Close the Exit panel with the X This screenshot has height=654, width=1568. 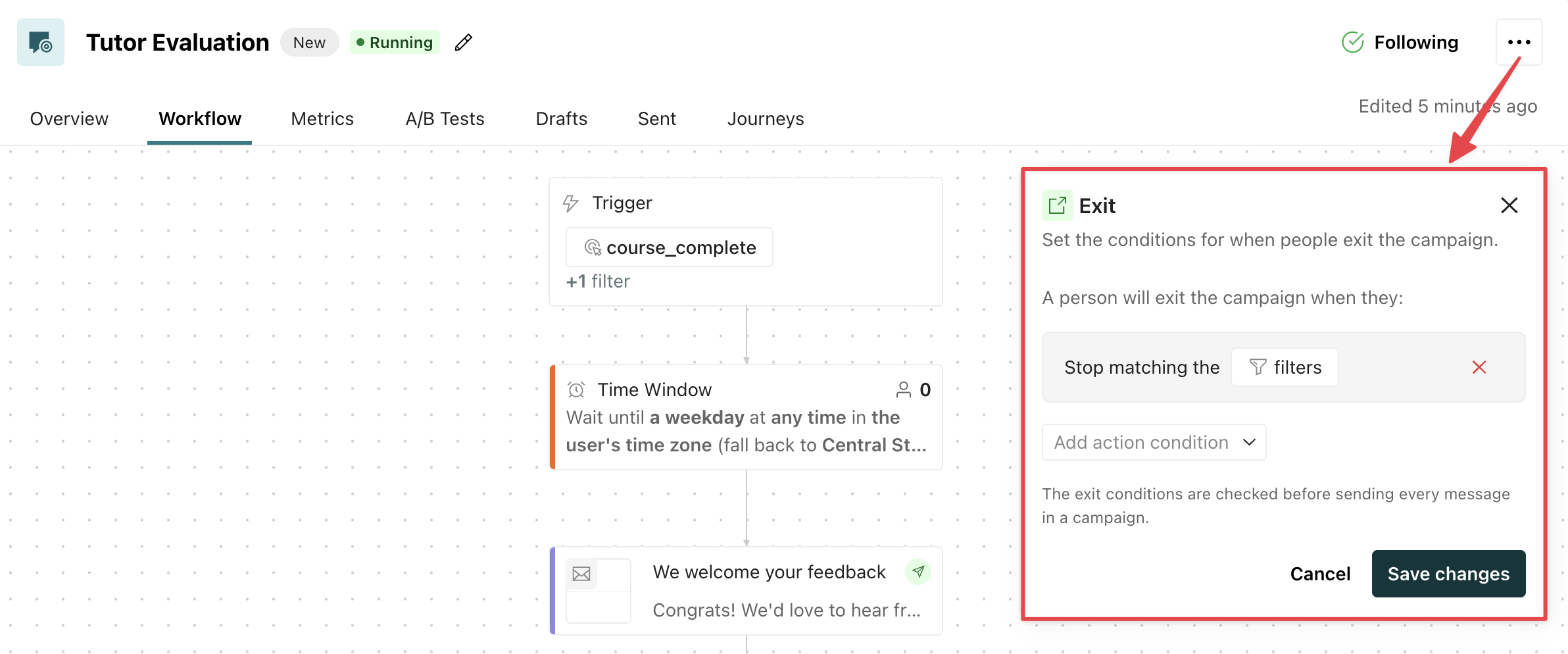(x=1509, y=205)
